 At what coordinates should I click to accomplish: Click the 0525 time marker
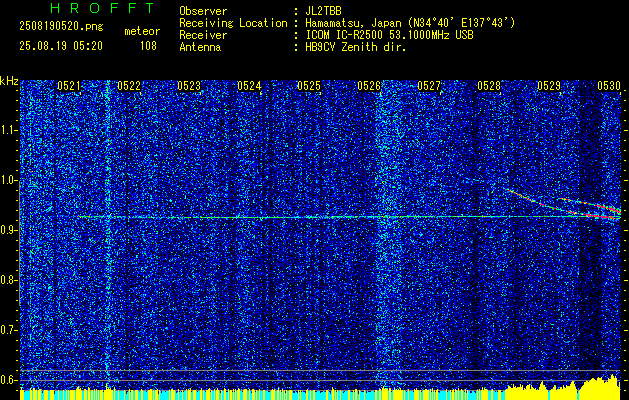pos(309,86)
